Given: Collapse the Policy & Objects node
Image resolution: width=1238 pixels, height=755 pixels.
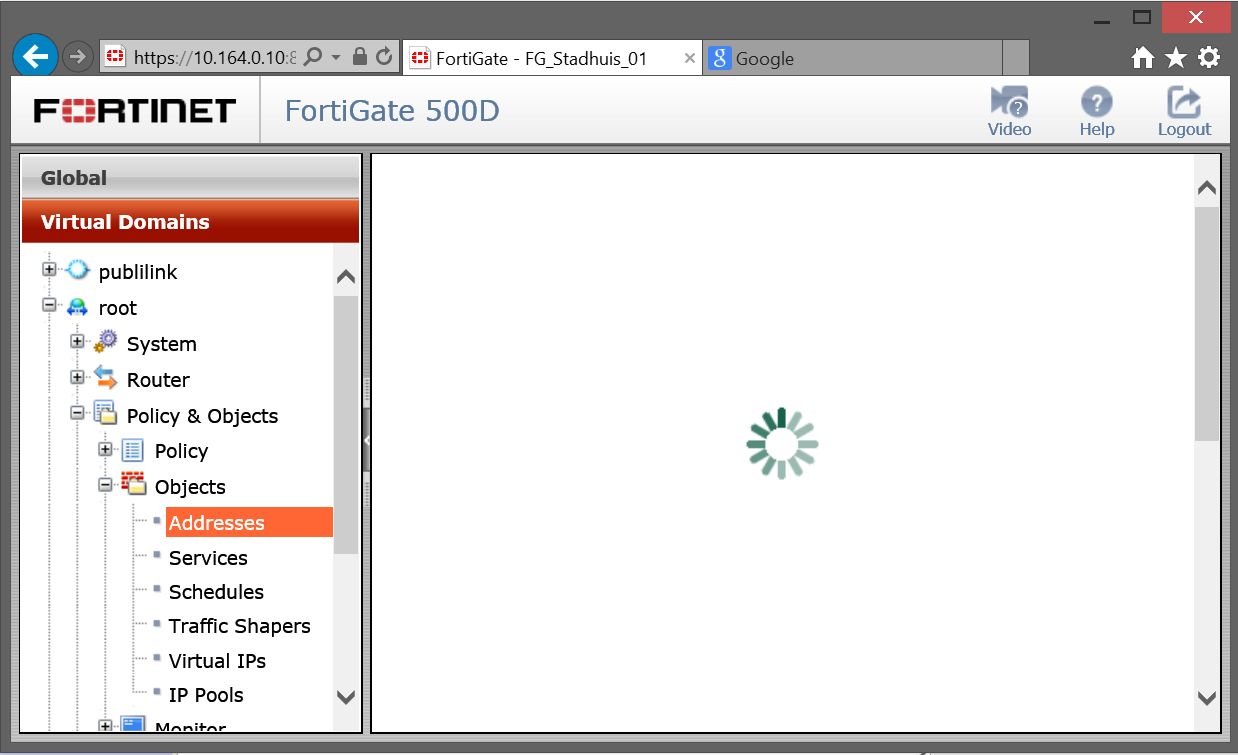Looking at the screenshot, I should point(77,412).
